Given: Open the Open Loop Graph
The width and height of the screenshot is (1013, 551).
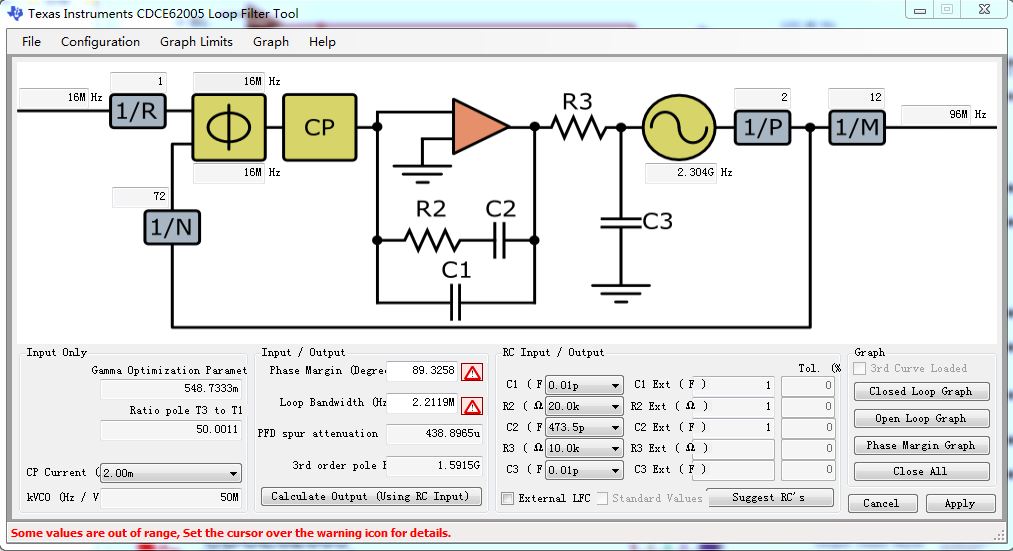Looking at the screenshot, I should click(x=921, y=419).
